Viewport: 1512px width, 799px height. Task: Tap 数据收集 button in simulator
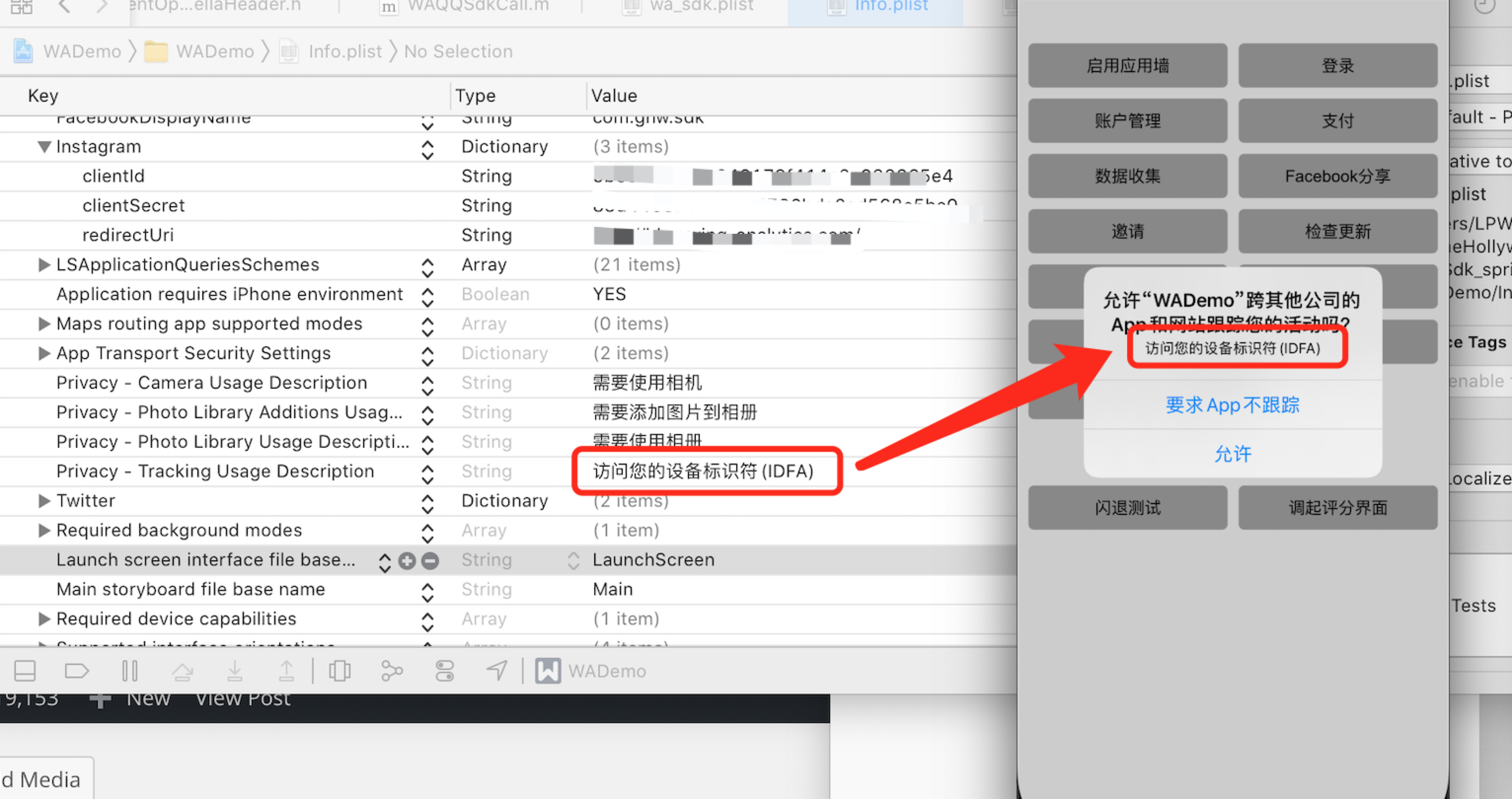(1128, 176)
